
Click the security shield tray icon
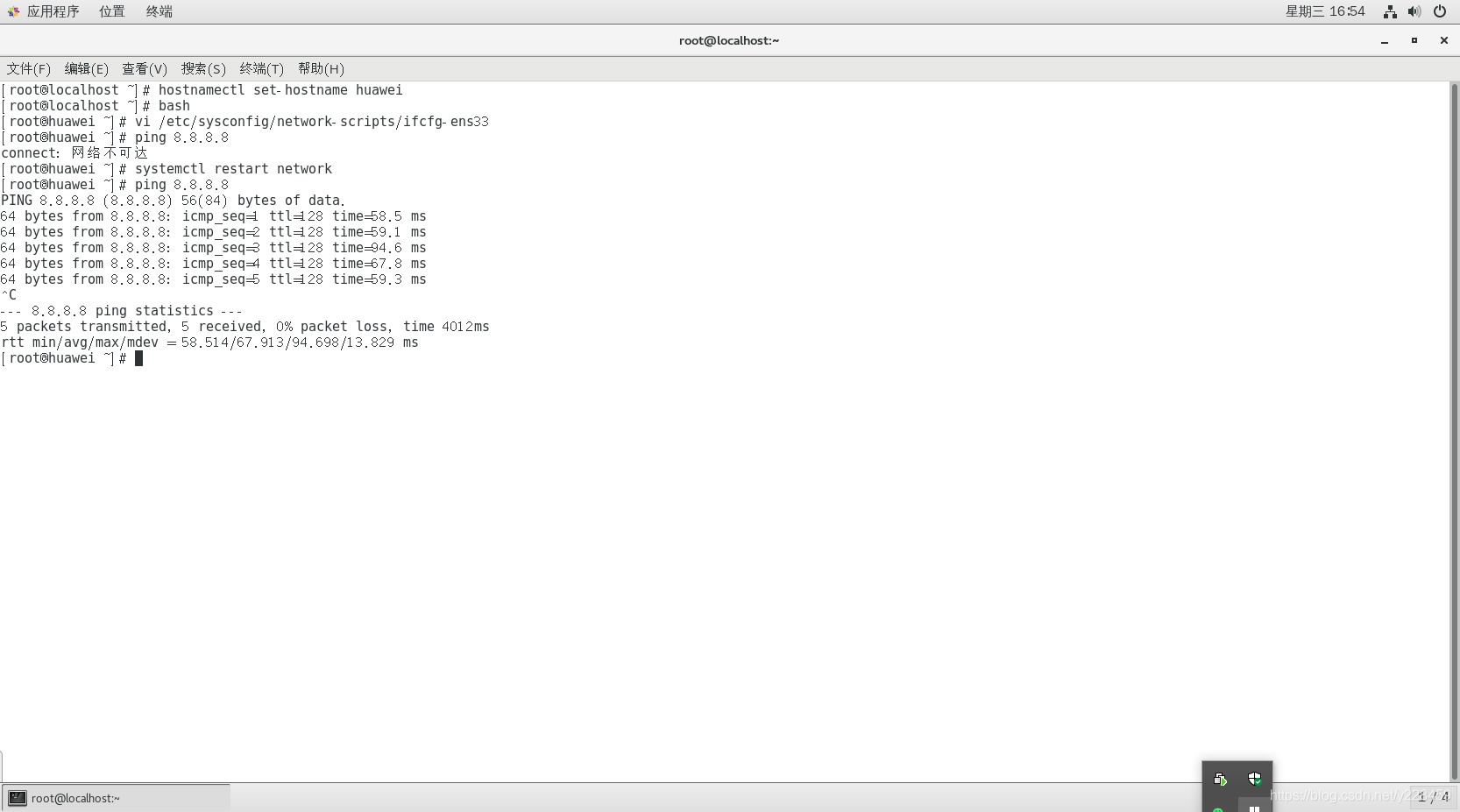[x=1255, y=779]
